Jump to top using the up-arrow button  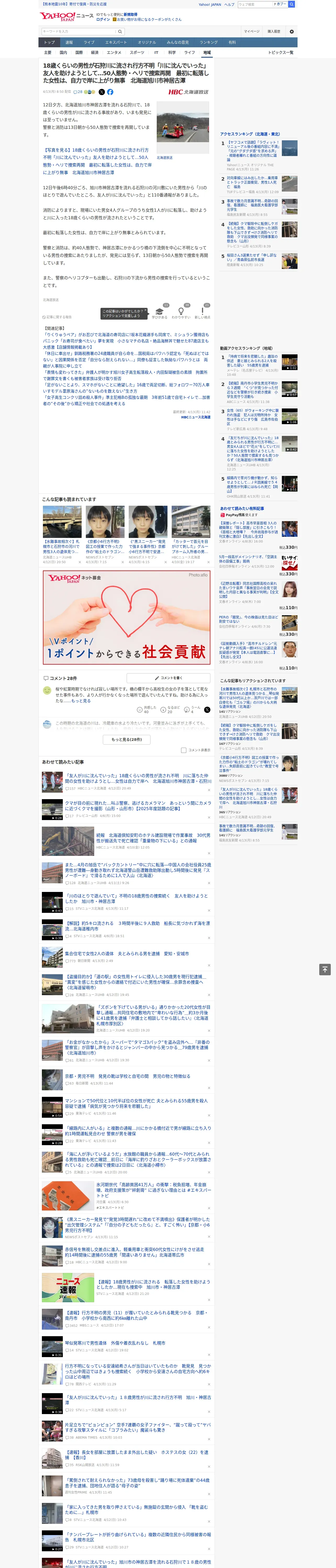point(325,970)
